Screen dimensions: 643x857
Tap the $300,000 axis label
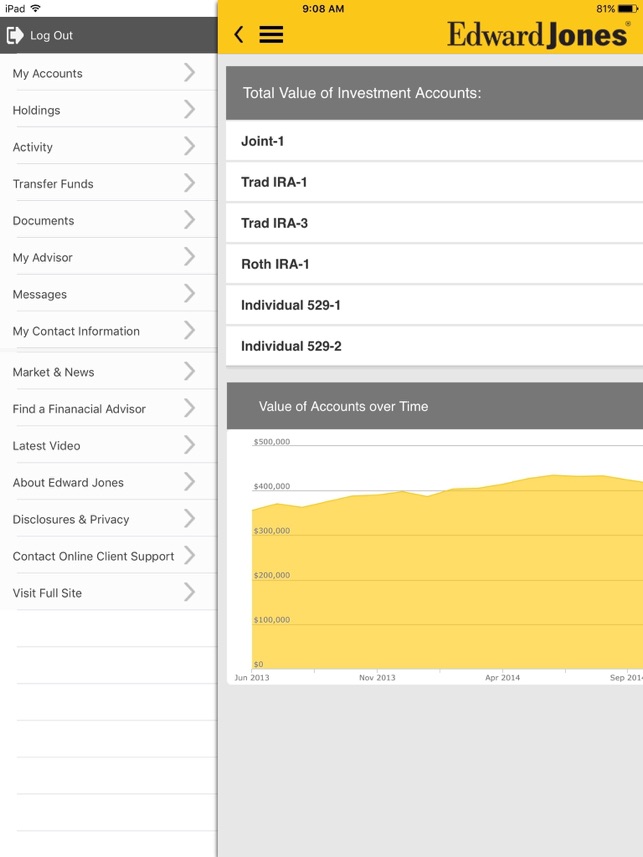[271, 531]
